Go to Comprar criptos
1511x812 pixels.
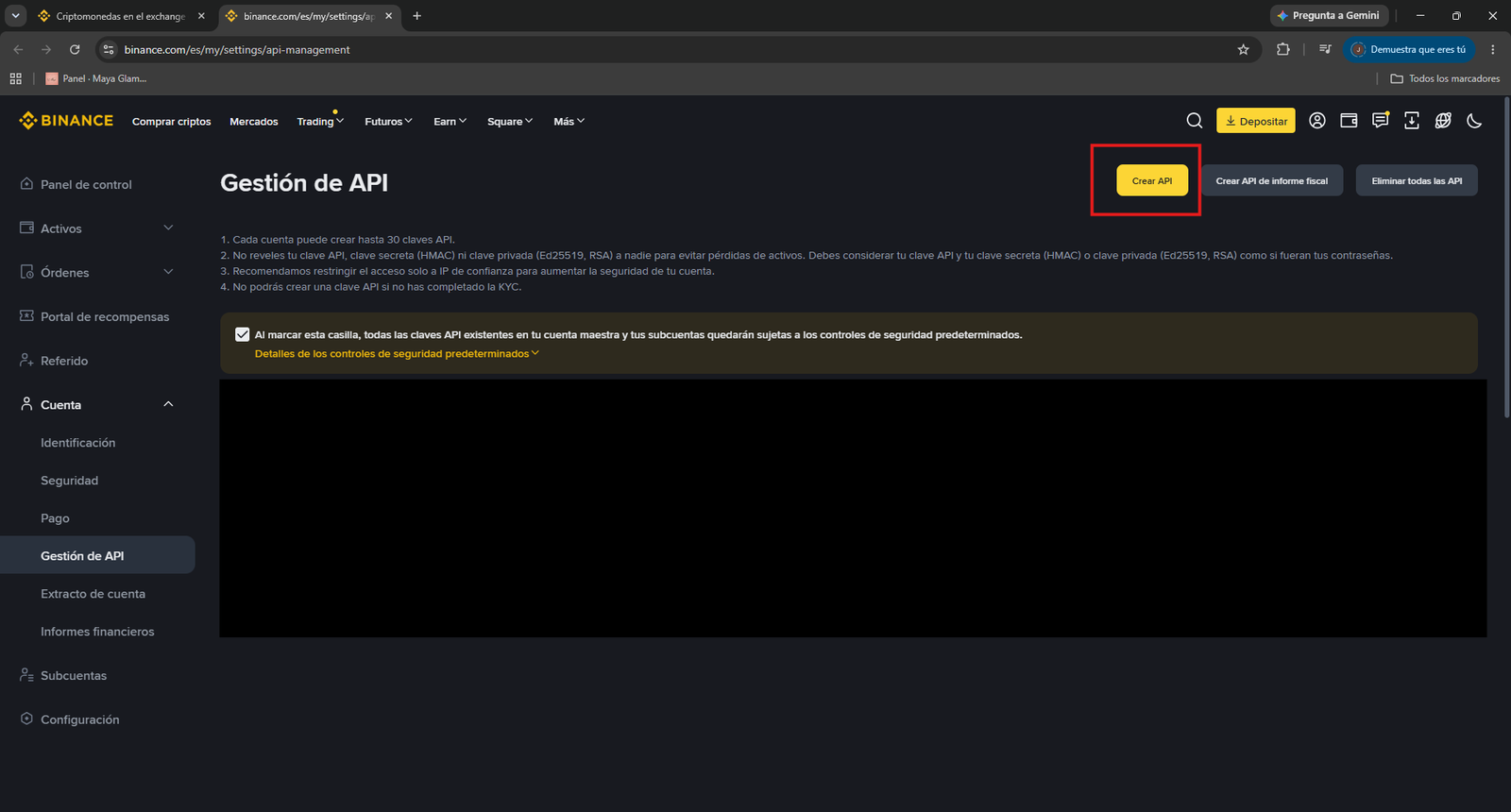172,121
